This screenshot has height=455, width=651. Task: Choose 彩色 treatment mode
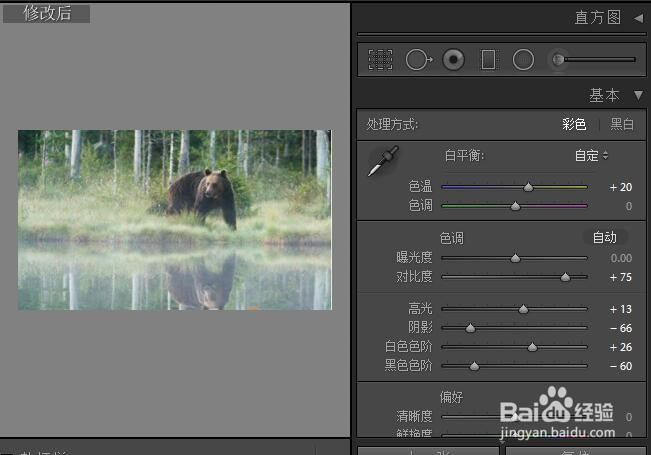(574, 124)
